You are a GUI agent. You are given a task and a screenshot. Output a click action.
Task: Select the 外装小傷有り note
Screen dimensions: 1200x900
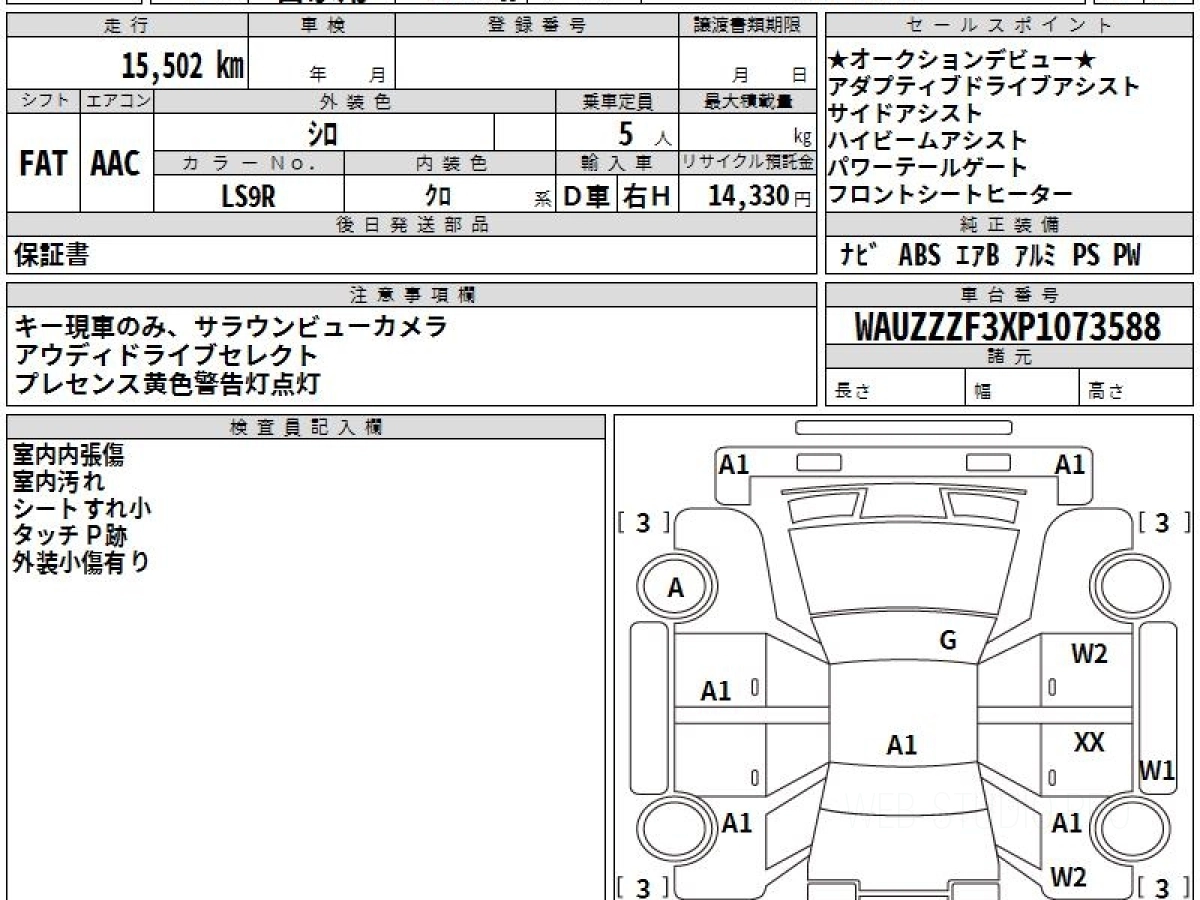pos(81,562)
